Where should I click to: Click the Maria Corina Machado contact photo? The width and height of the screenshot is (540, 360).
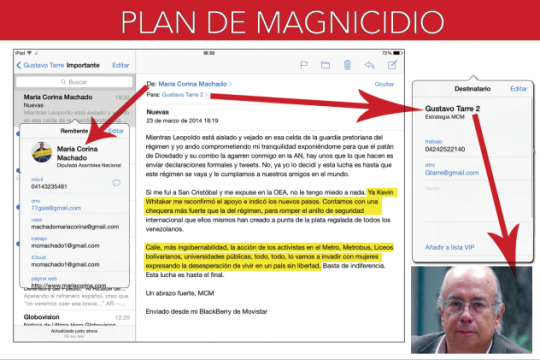(x=42, y=152)
